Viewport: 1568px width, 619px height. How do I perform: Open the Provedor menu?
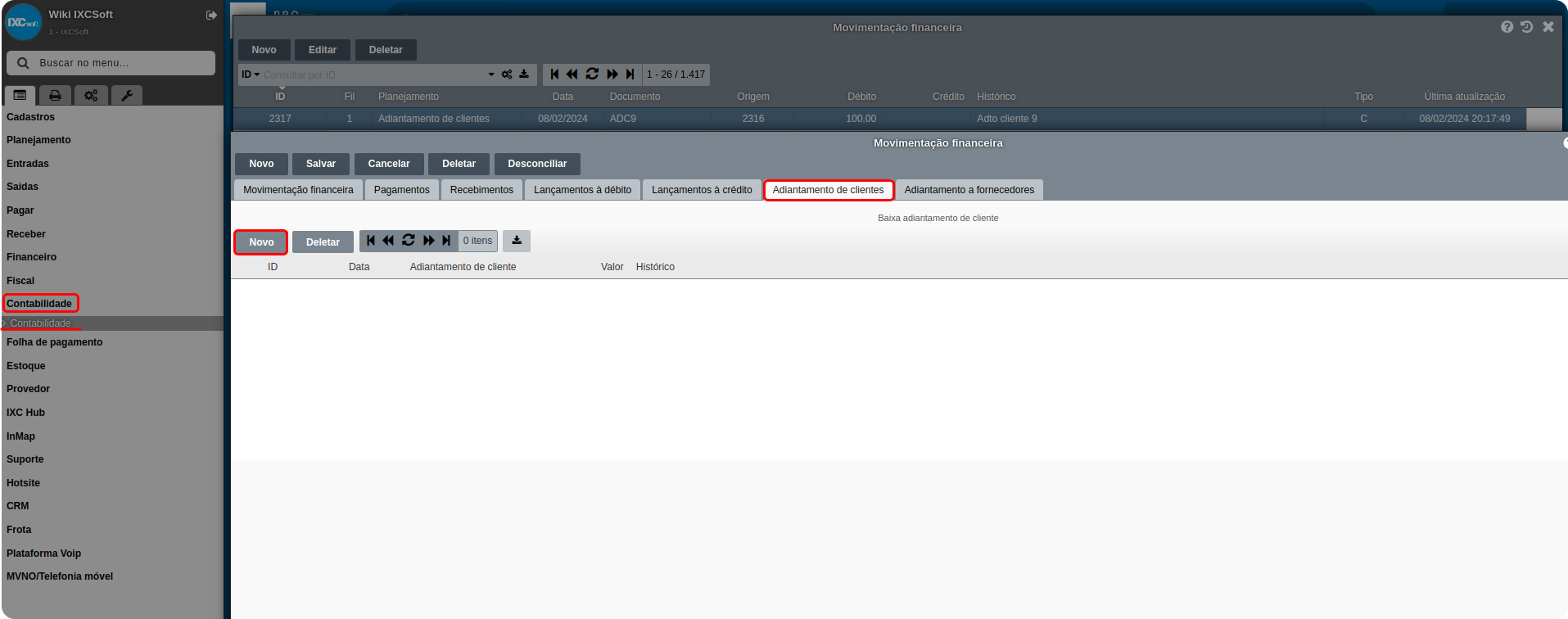tap(29, 389)
